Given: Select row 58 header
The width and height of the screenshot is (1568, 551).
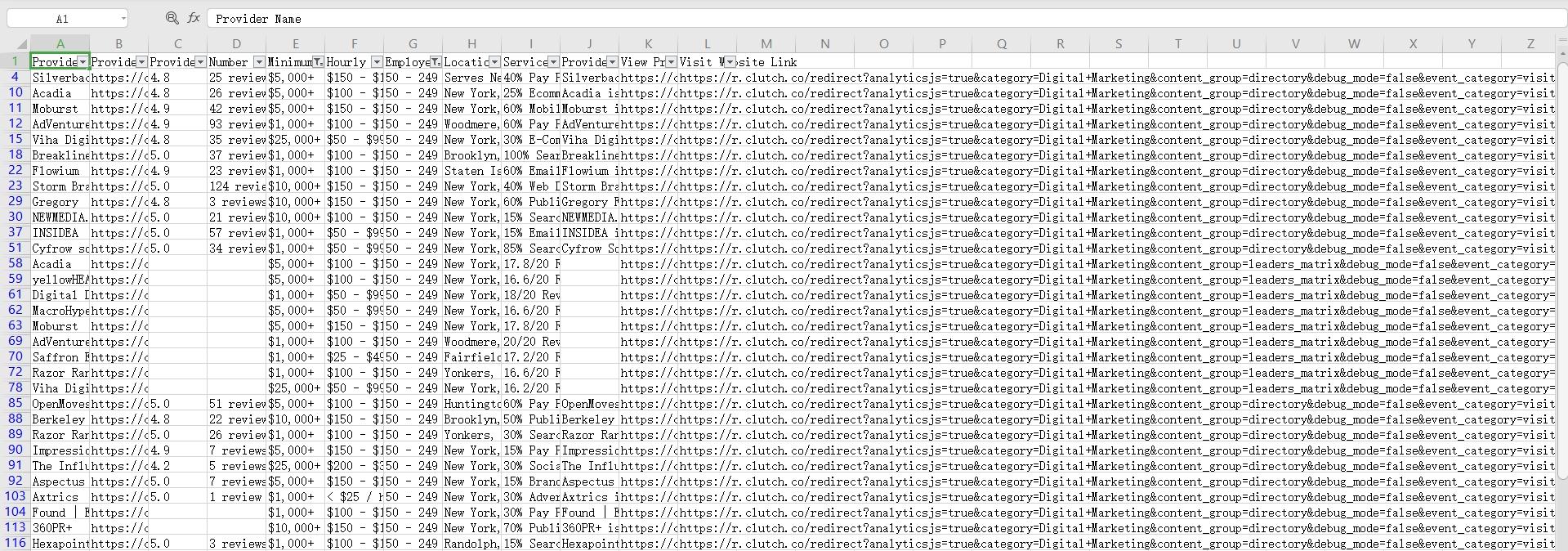Looking at the screenshot, I should pyautogui.click(x=16, y=264).
